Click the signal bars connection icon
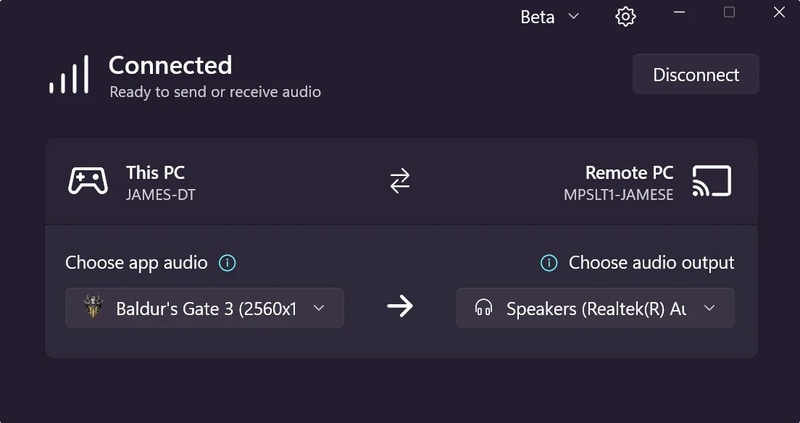The image size is (800, 423). coord(69,76)
